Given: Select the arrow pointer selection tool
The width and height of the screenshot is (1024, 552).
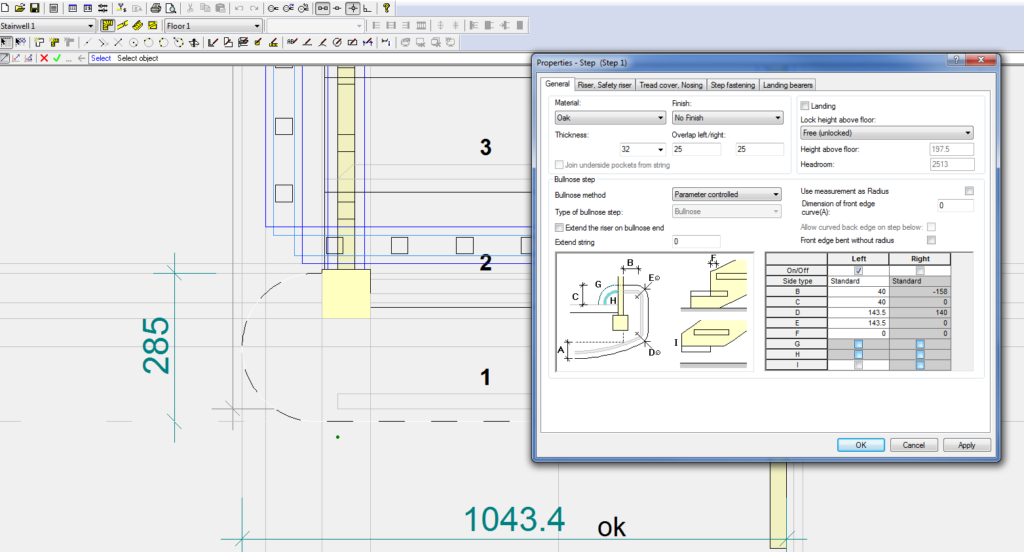Looking at the screenshot, I should [x=7, y=42].
